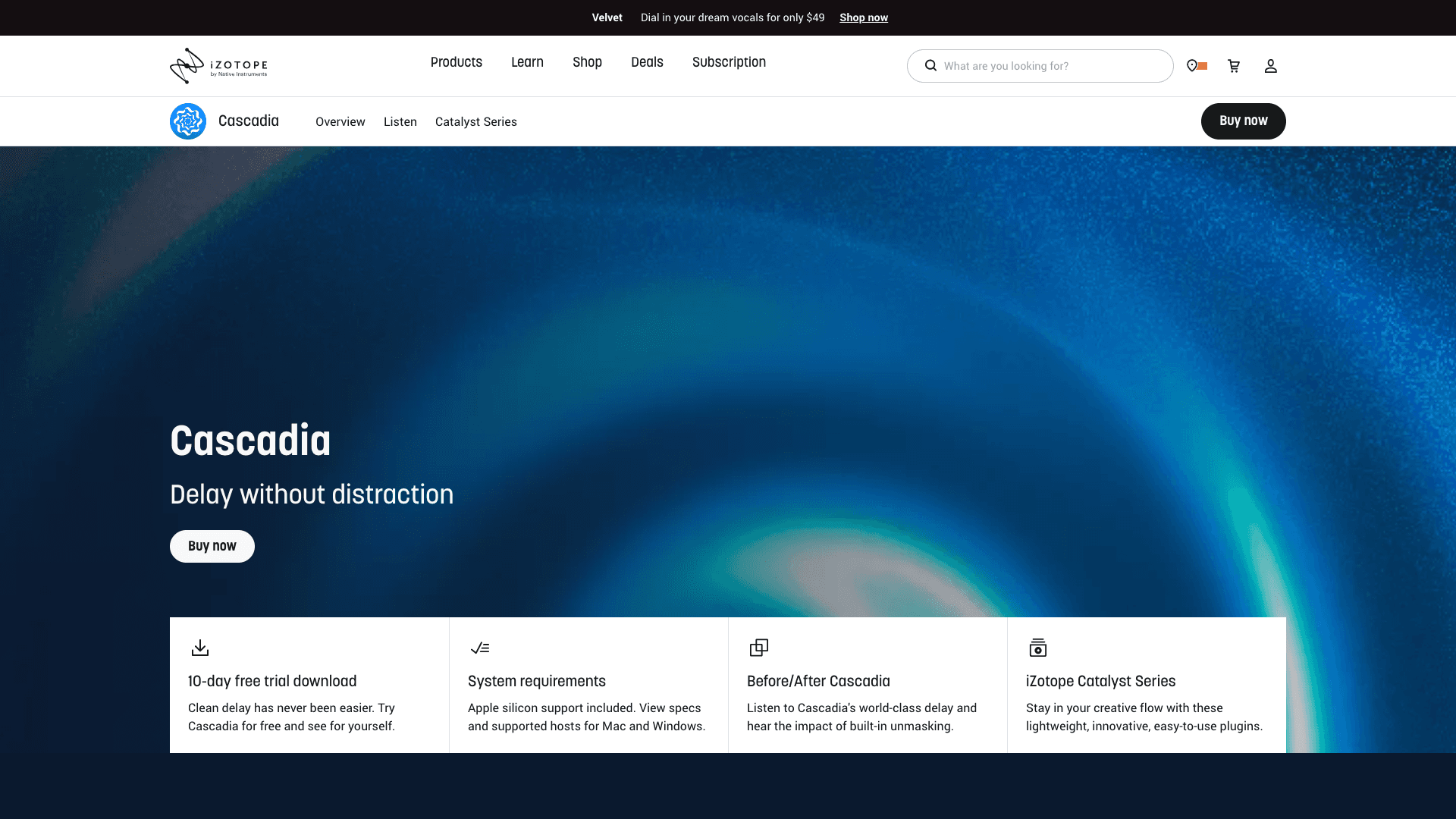
Task: Open the Shop navigation menu
Action: [587, 62]
